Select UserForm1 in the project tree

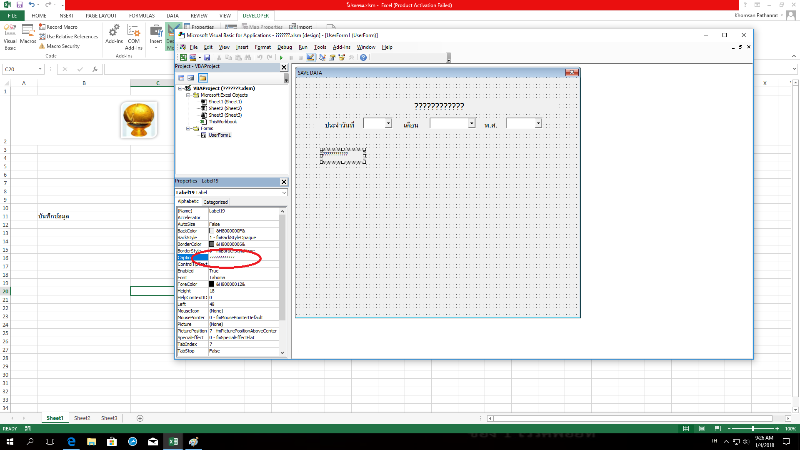[221, 134]
